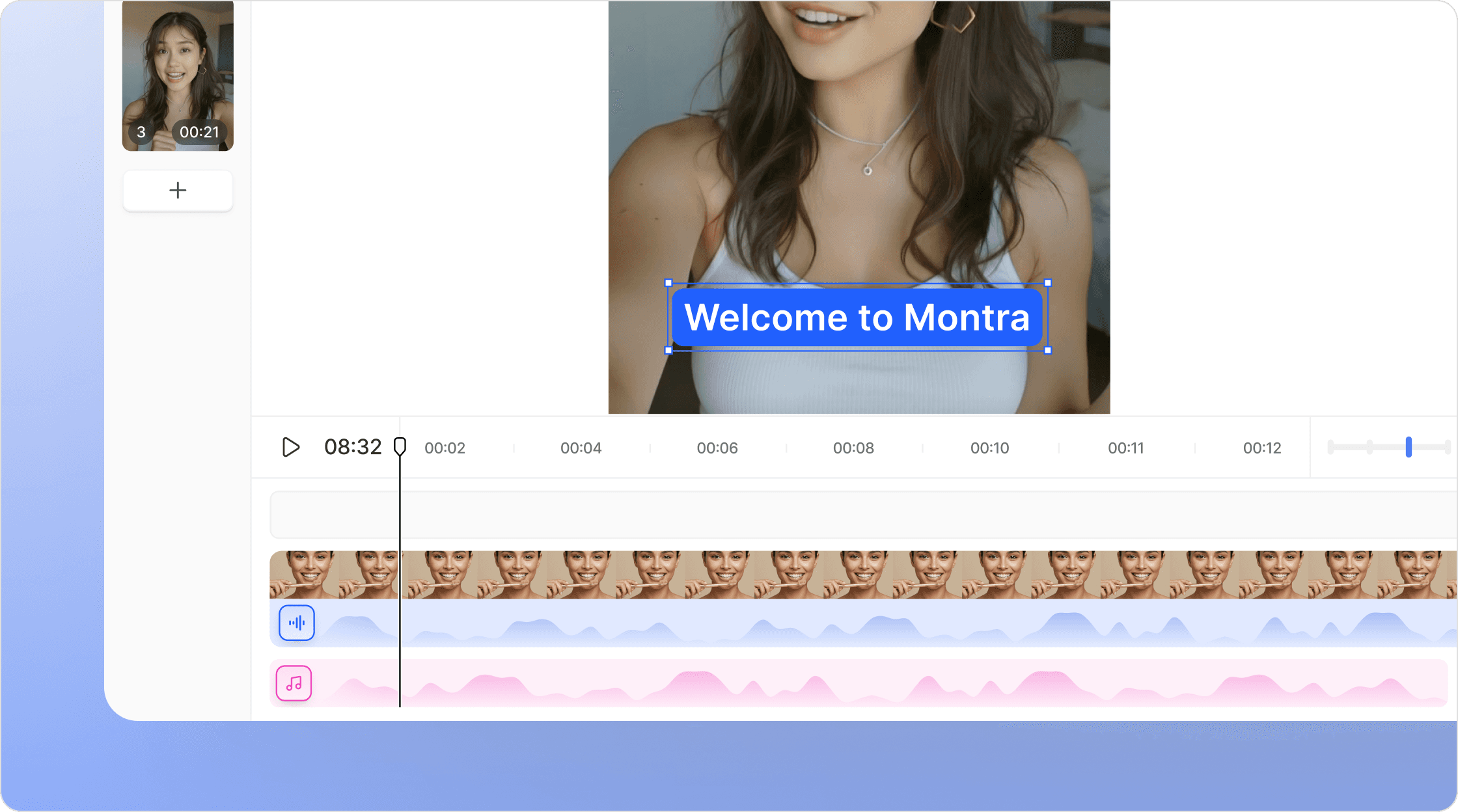Click the voice waveform track icon

[x=297, y=623]
